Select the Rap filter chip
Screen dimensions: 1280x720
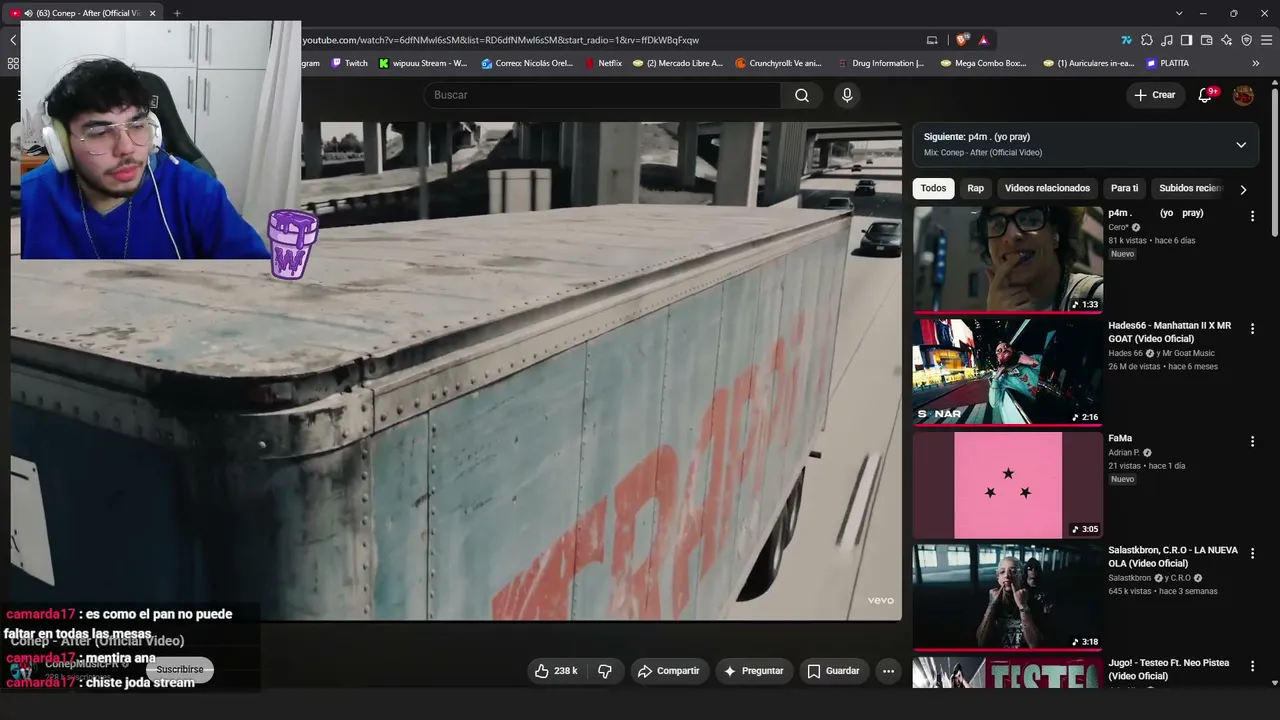975,188
